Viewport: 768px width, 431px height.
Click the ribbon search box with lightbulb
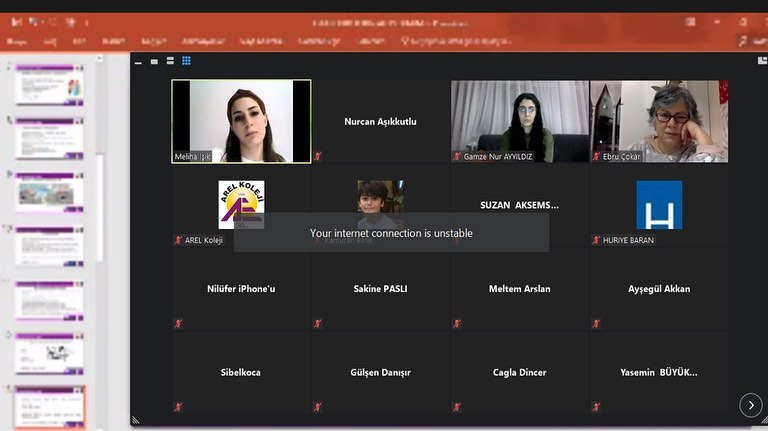tap(455, 41)
